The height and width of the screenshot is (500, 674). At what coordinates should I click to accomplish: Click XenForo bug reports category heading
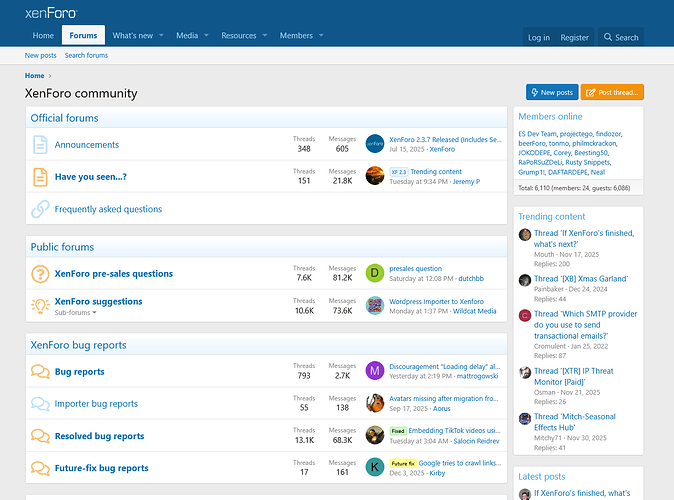(x=78, y=345)
